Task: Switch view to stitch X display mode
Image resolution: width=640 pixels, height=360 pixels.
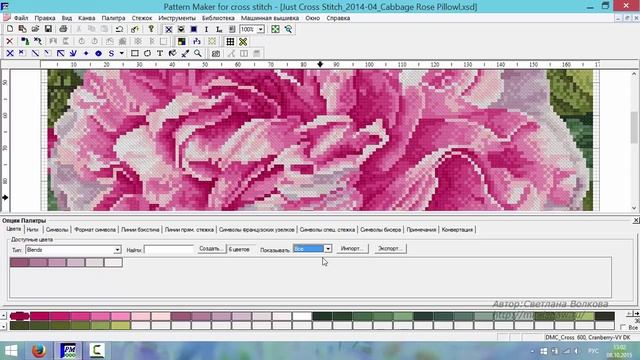Action: (x=168, y=29)
